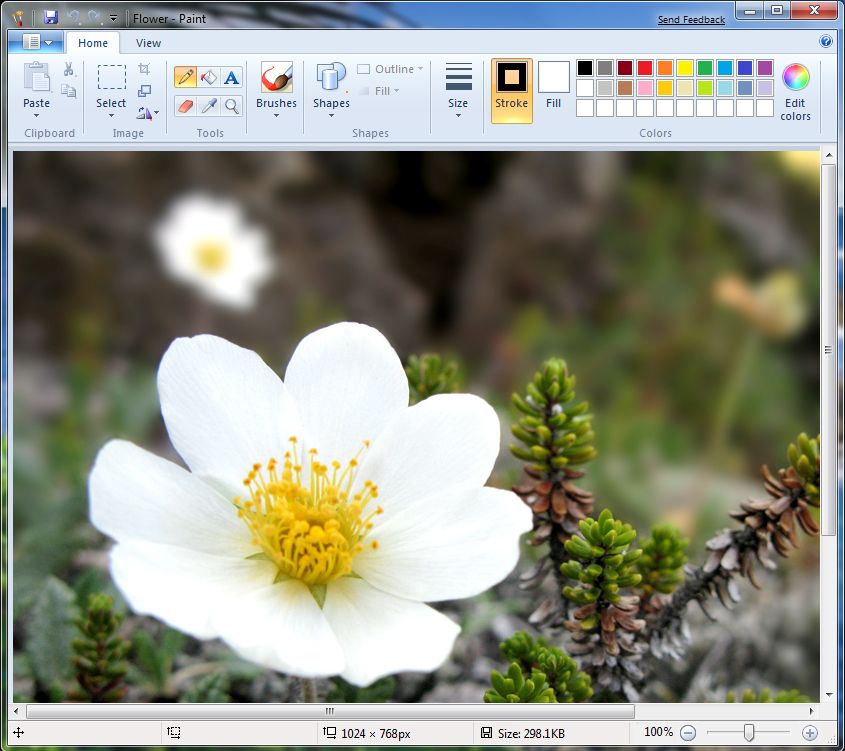The height and width of the screenshot is (751, 845).
Task: Open Paint help with question mark icon
Action: (826, 42)
